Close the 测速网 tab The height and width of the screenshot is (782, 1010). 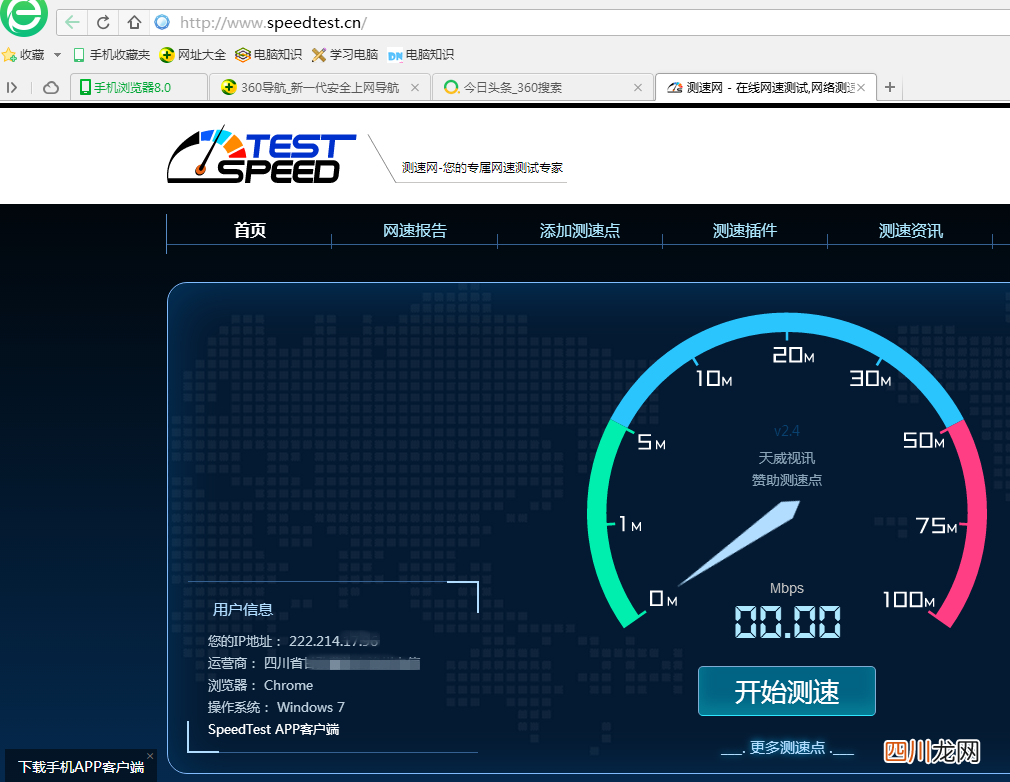click(861, 88)
